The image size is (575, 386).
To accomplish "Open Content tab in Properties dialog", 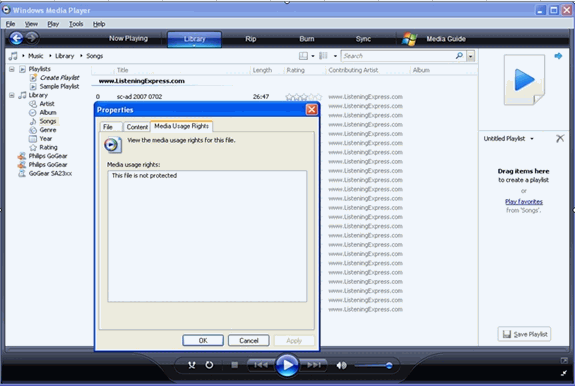I will (x=137, y=127).
